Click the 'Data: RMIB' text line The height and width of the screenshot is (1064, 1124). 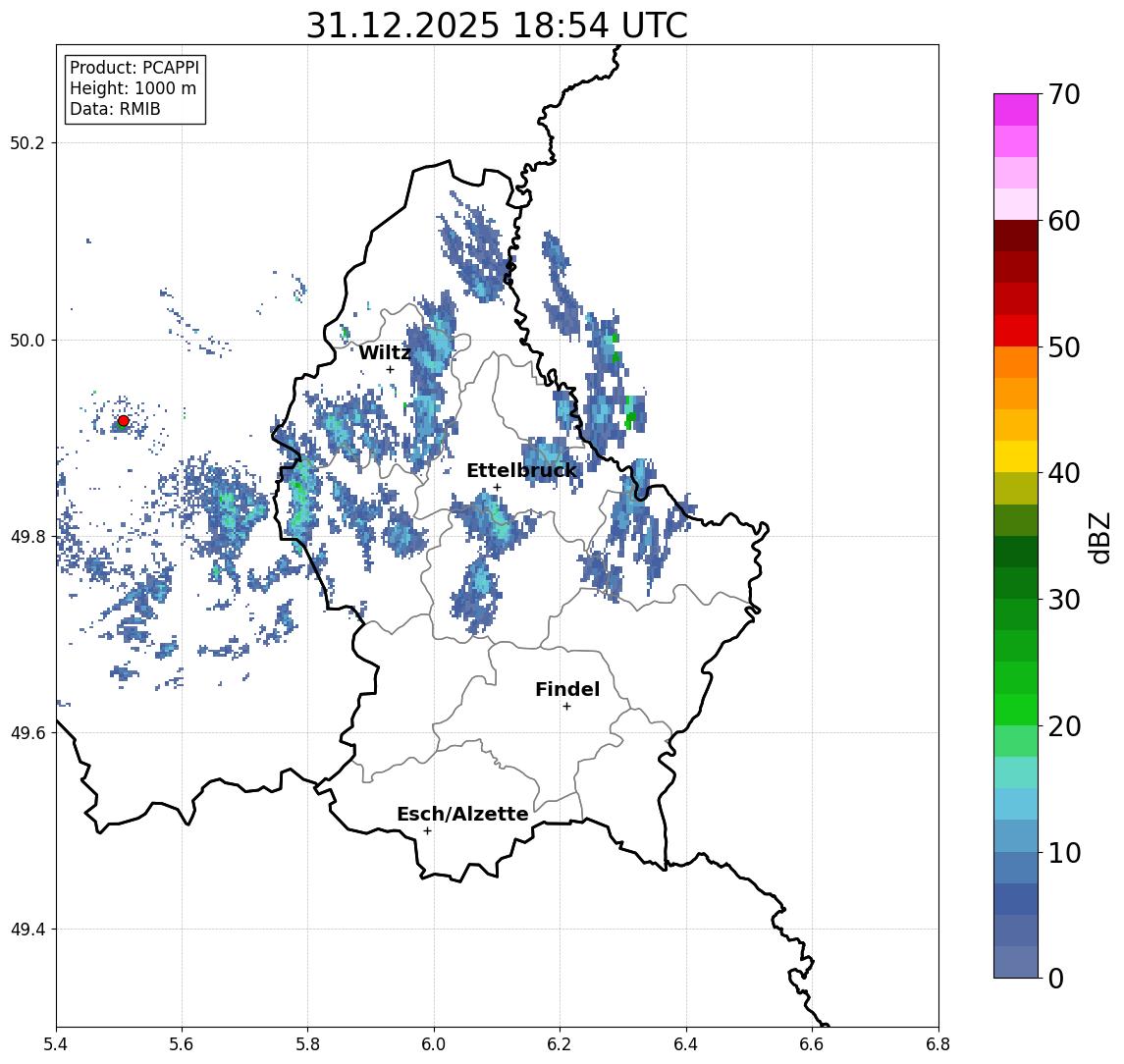click(115, 109)
